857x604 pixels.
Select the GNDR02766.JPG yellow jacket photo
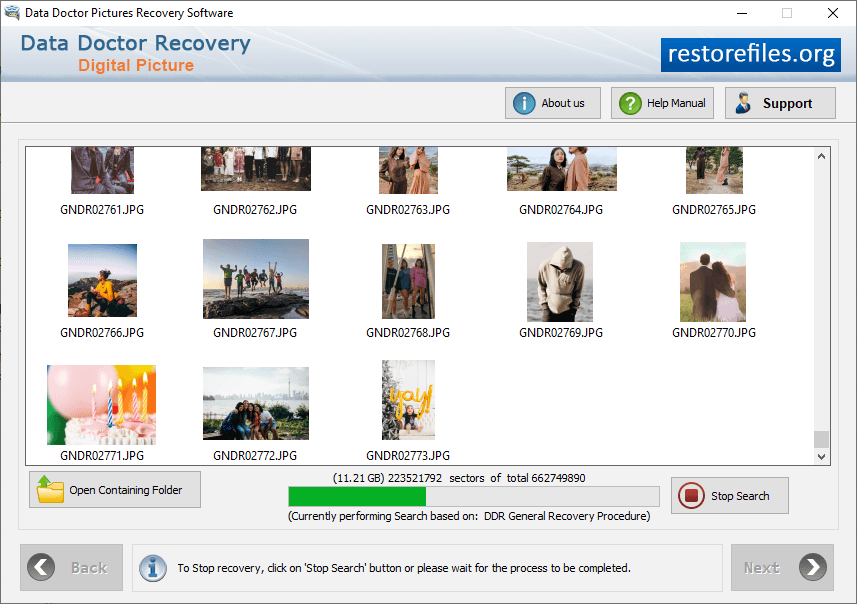102,280
